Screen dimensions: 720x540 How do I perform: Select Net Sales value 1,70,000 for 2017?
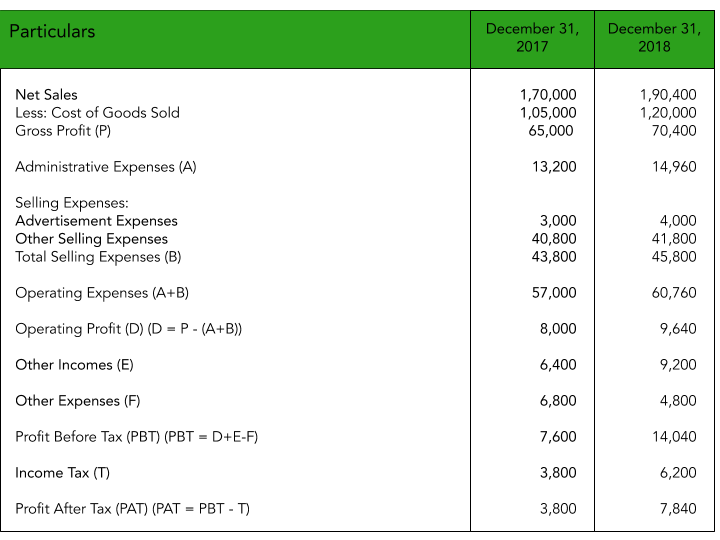coord(548,95)
